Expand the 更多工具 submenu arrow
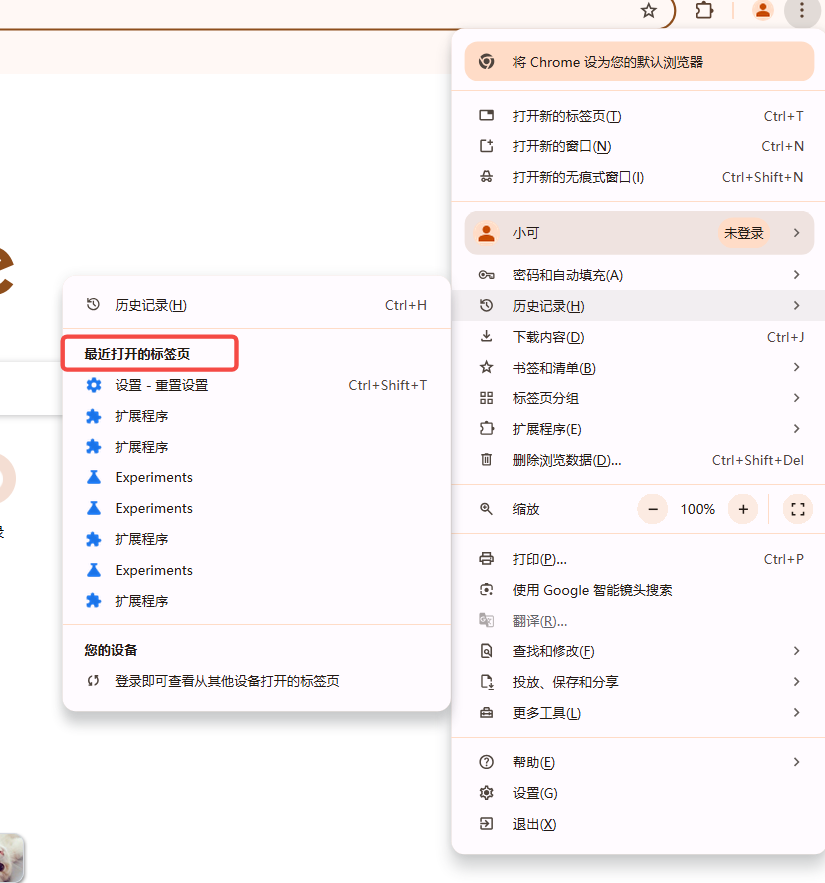 click(796, 712)
